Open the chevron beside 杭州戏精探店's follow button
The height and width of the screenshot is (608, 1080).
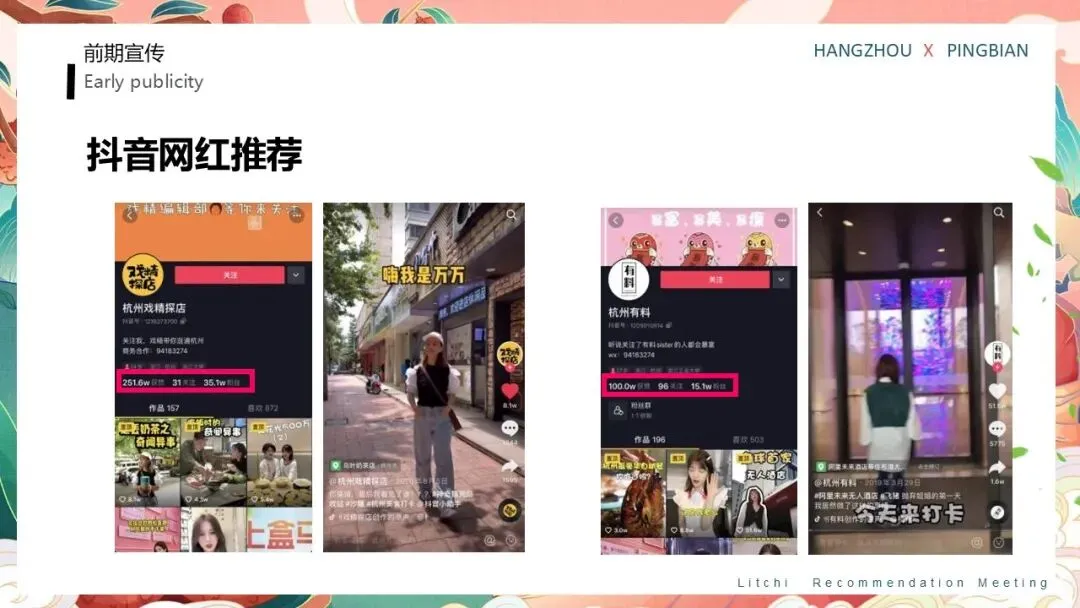tap(293, 272)
